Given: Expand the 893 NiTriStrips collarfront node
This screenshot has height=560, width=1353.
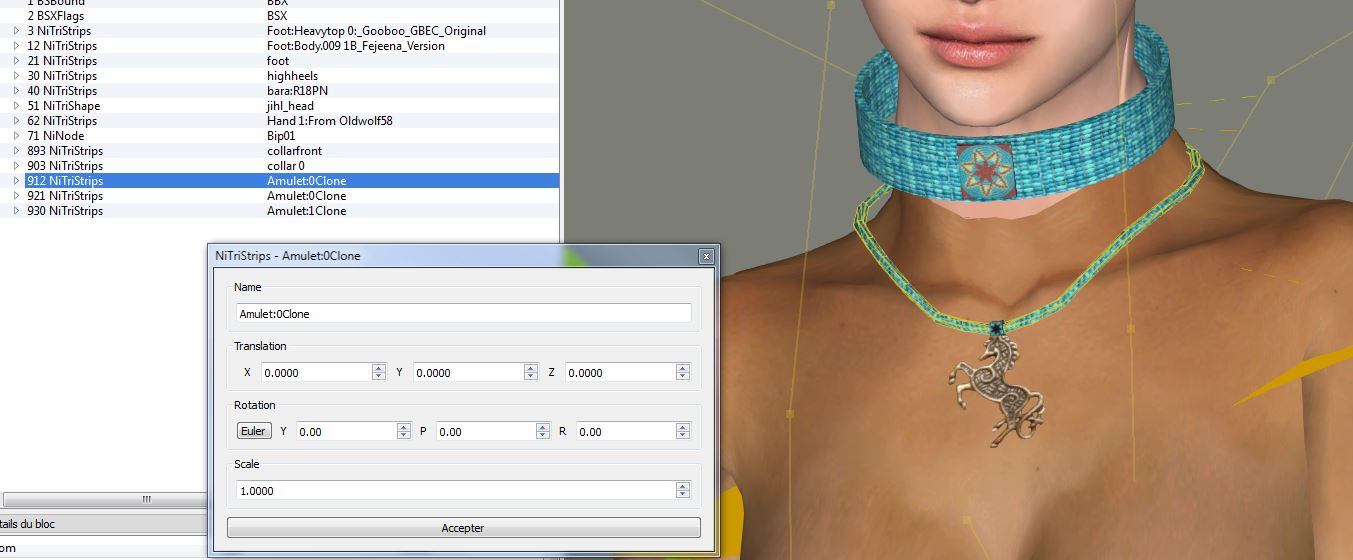Looking at the screenshot, I should pos(17,151).
